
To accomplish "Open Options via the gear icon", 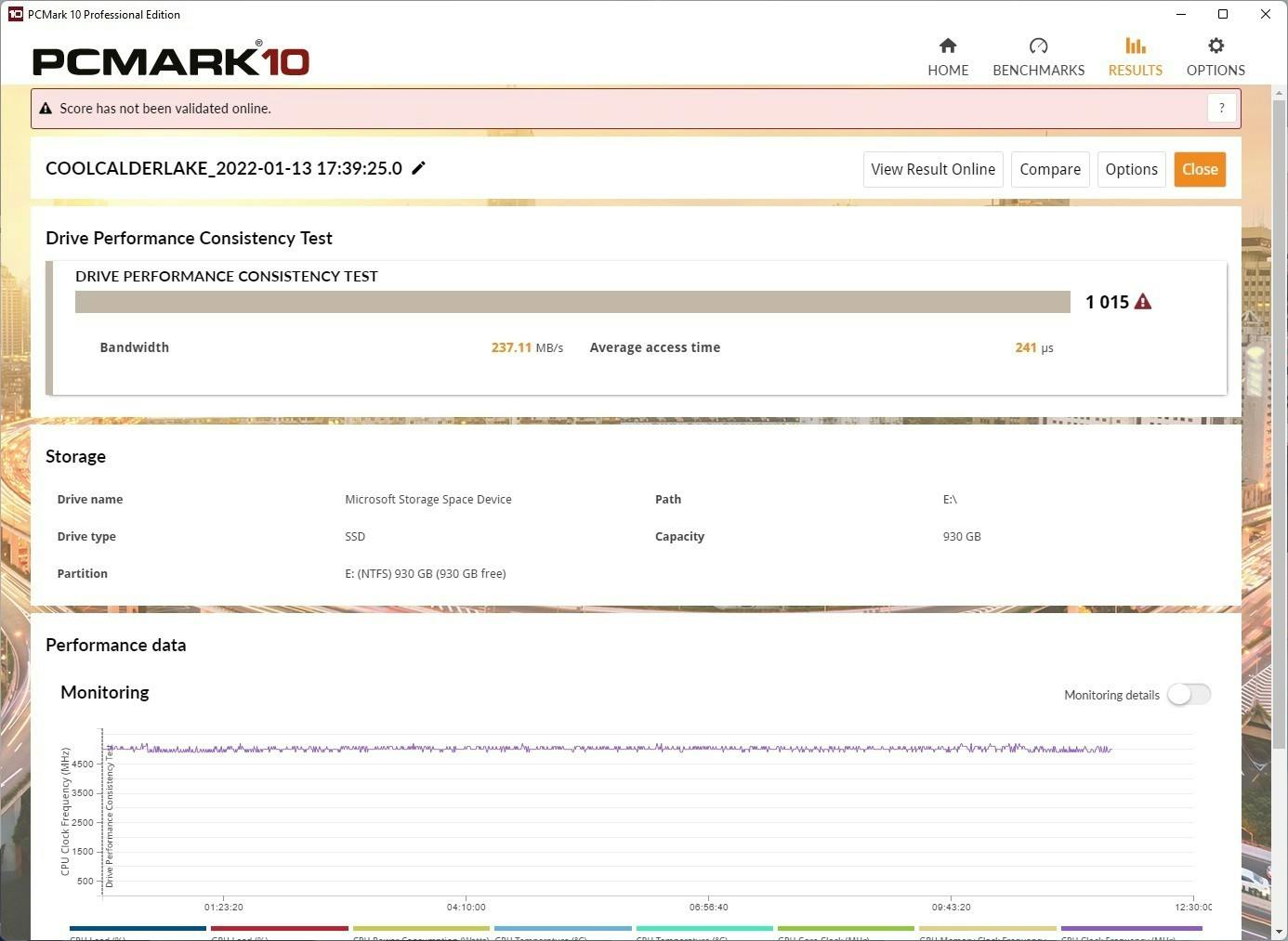I will [x=1216, y=46].
